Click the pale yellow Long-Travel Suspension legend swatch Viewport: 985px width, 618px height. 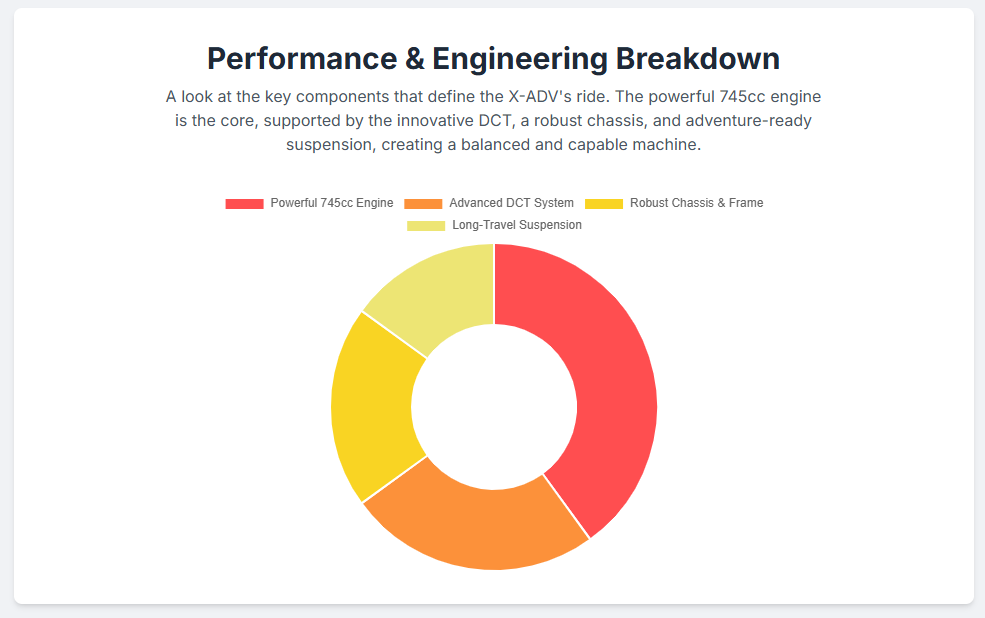point(426,225)
